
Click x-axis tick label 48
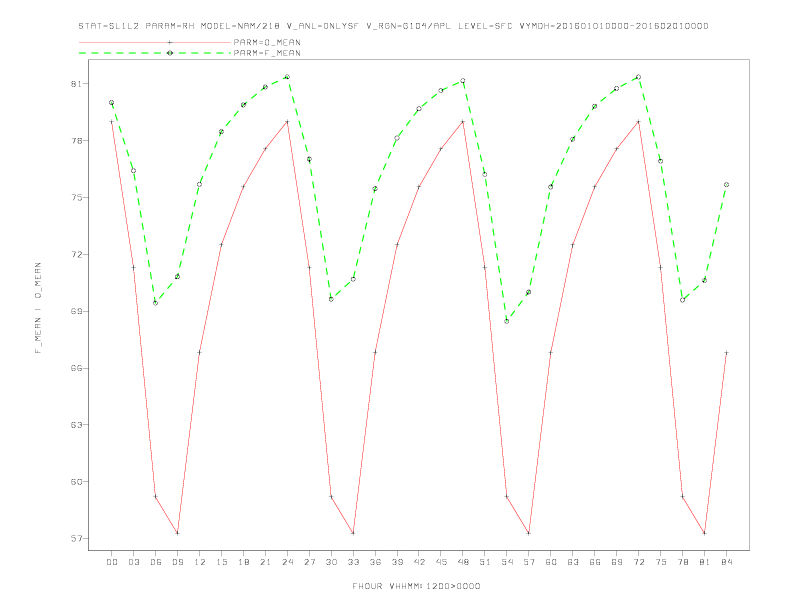tap(463, 562)
